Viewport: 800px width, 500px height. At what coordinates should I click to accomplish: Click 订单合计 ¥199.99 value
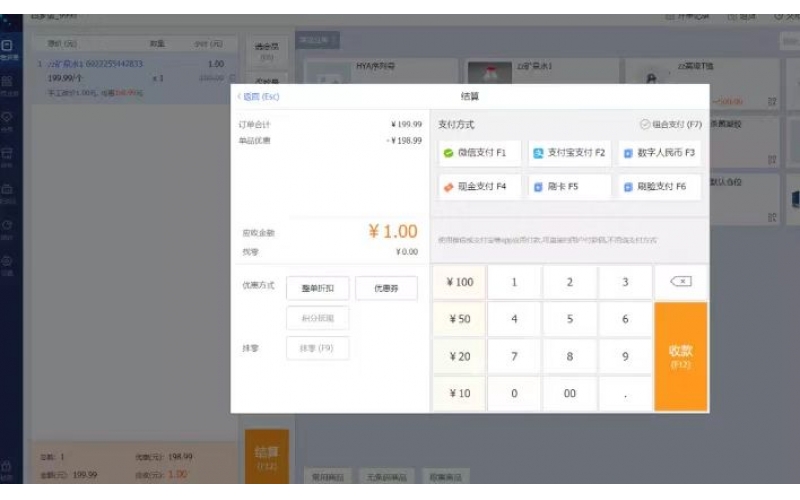click(x=406, y=124)
